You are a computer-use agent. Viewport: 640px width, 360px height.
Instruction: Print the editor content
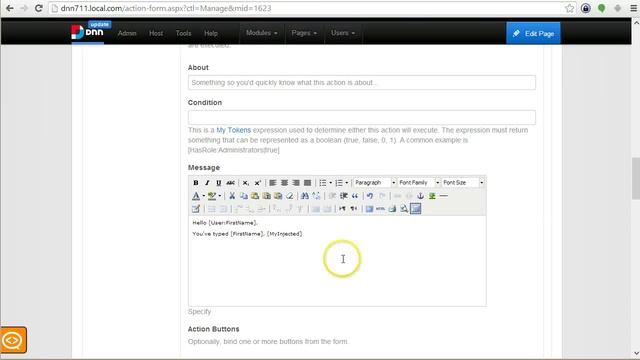point(392,209)
